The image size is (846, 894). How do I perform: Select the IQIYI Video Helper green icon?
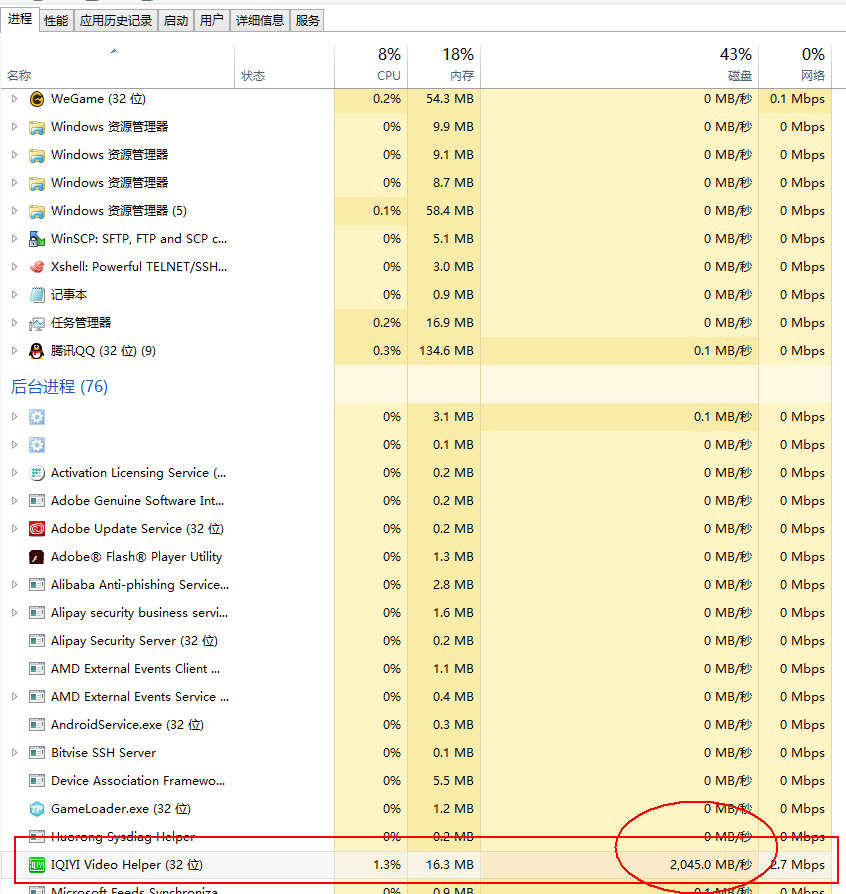[37, 865]
